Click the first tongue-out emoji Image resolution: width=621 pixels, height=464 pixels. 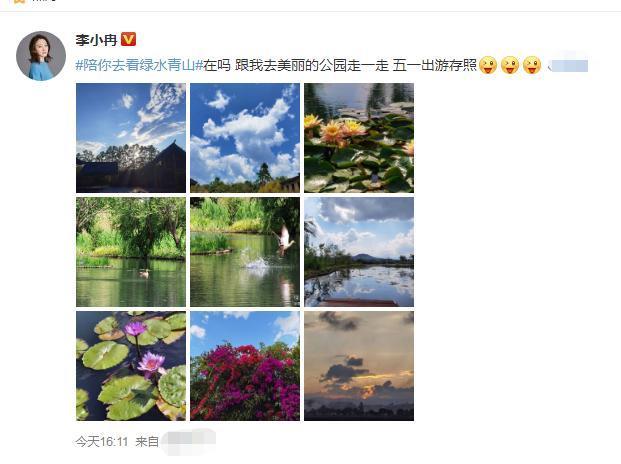[x=488, y=65]
